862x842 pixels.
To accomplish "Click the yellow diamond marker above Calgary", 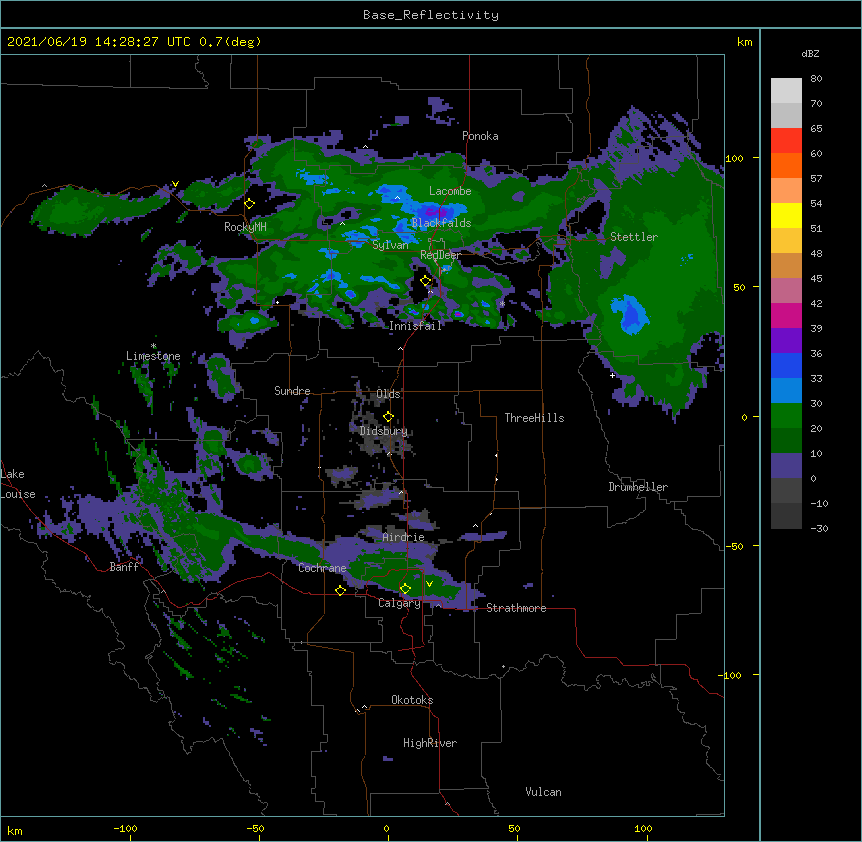I will click(x=405, y=589).
